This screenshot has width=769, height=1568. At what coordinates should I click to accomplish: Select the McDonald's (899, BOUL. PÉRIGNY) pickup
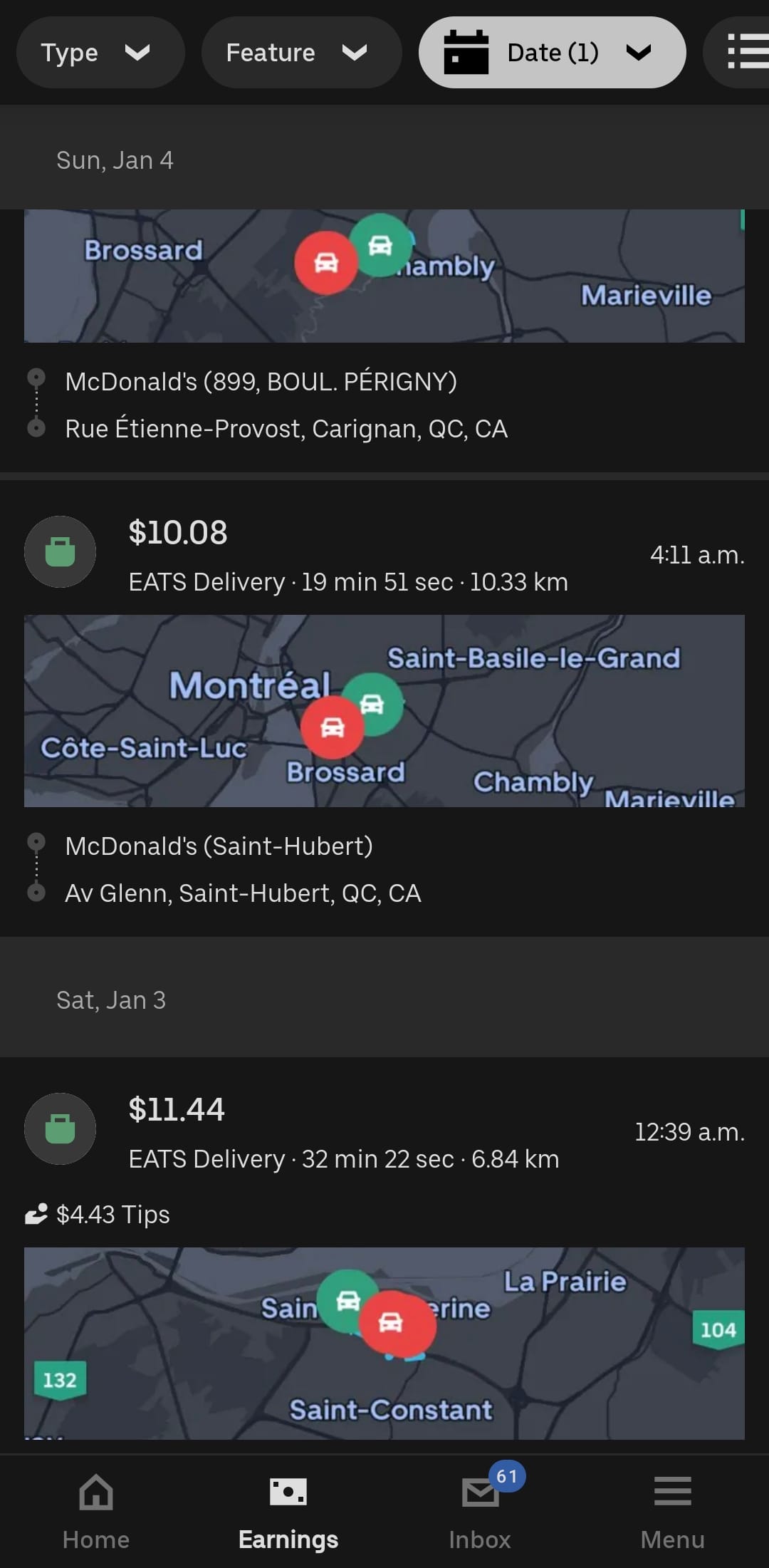pyautogui.click(x=261, y=382)
